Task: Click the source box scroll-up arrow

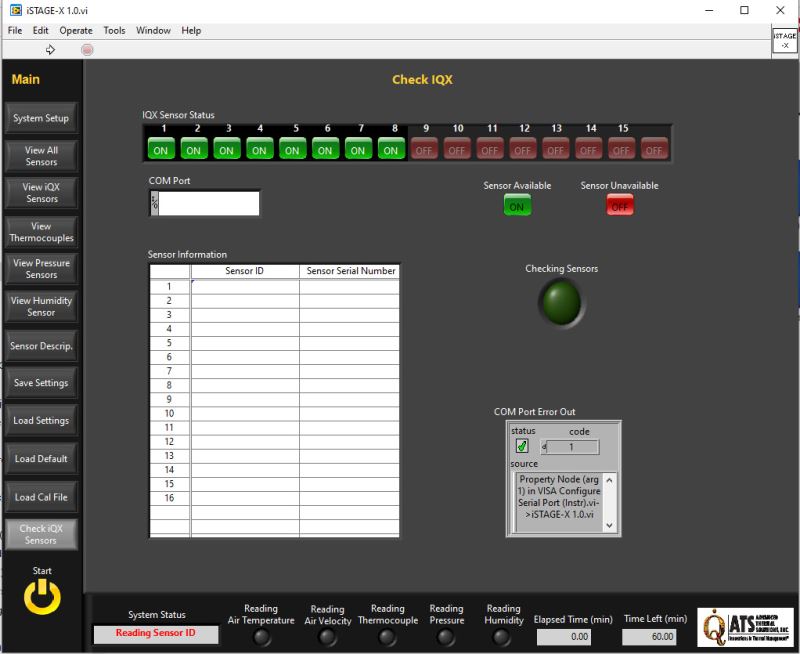Action: pyautogui.click(x=609, y=480)
